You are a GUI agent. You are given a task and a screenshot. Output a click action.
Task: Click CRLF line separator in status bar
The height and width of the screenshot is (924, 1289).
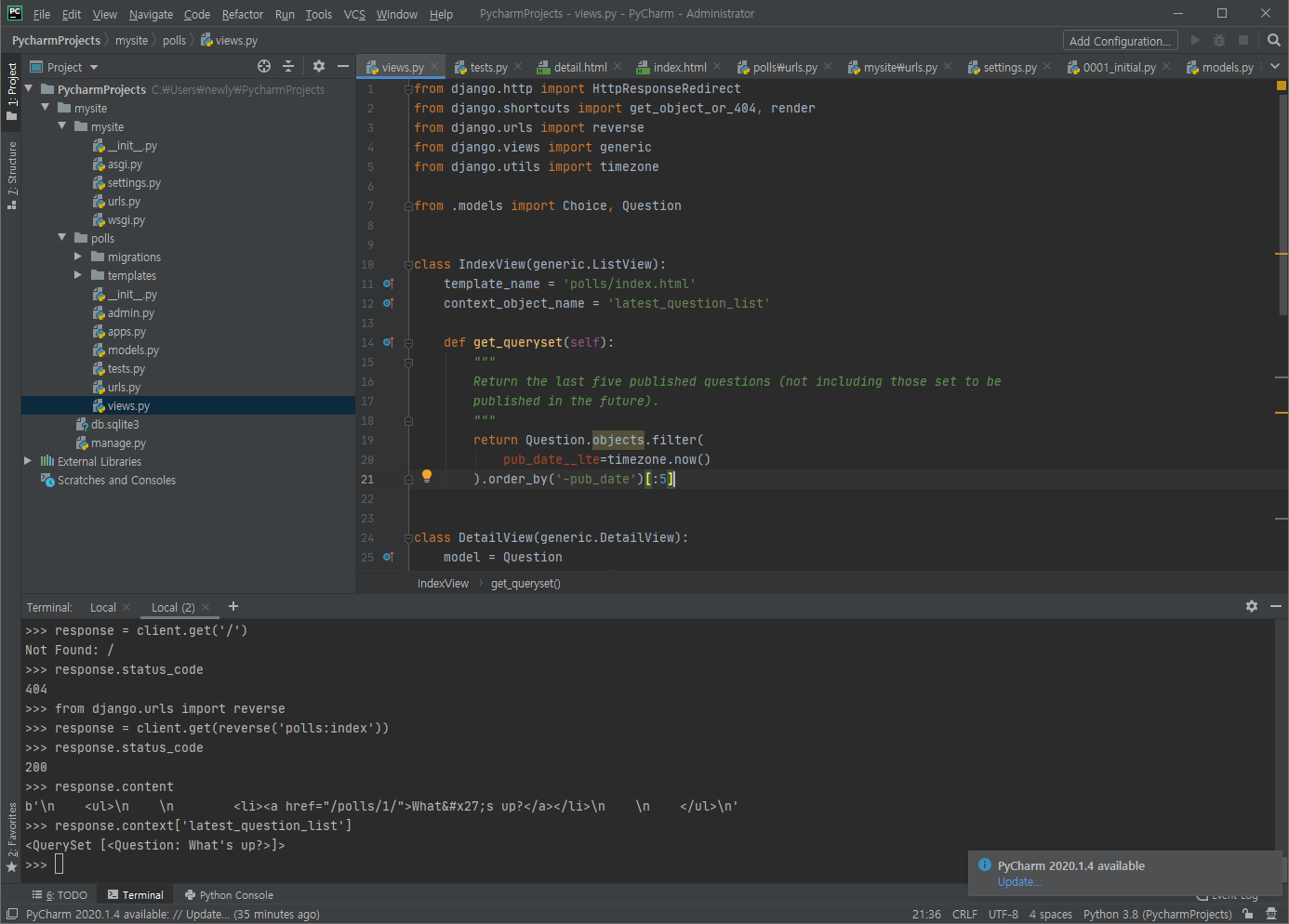tap(964, 915)
